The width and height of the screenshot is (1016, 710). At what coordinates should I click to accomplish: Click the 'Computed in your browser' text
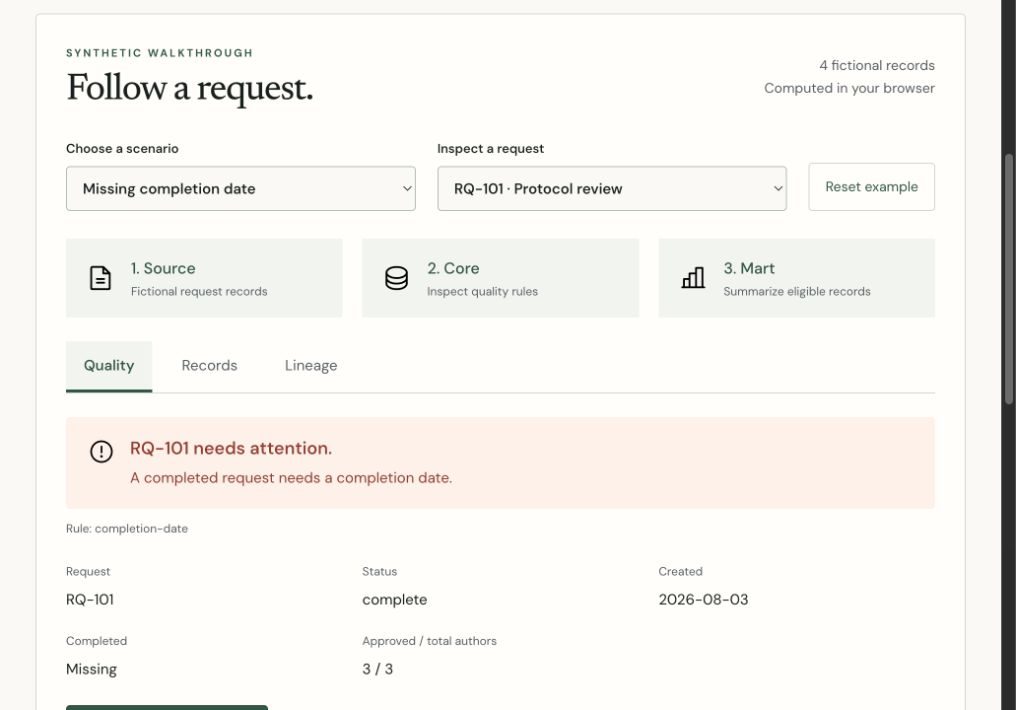click(849, 88)
